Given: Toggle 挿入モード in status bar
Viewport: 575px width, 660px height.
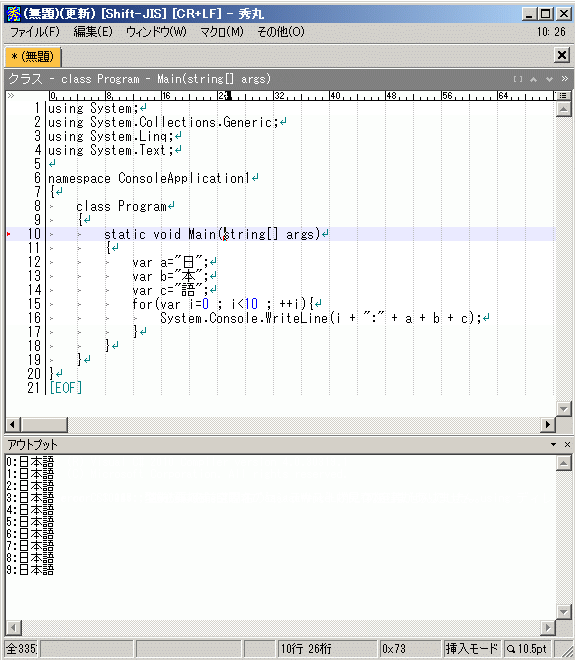Looking at the screenshot, I should (x=471, y=649).
